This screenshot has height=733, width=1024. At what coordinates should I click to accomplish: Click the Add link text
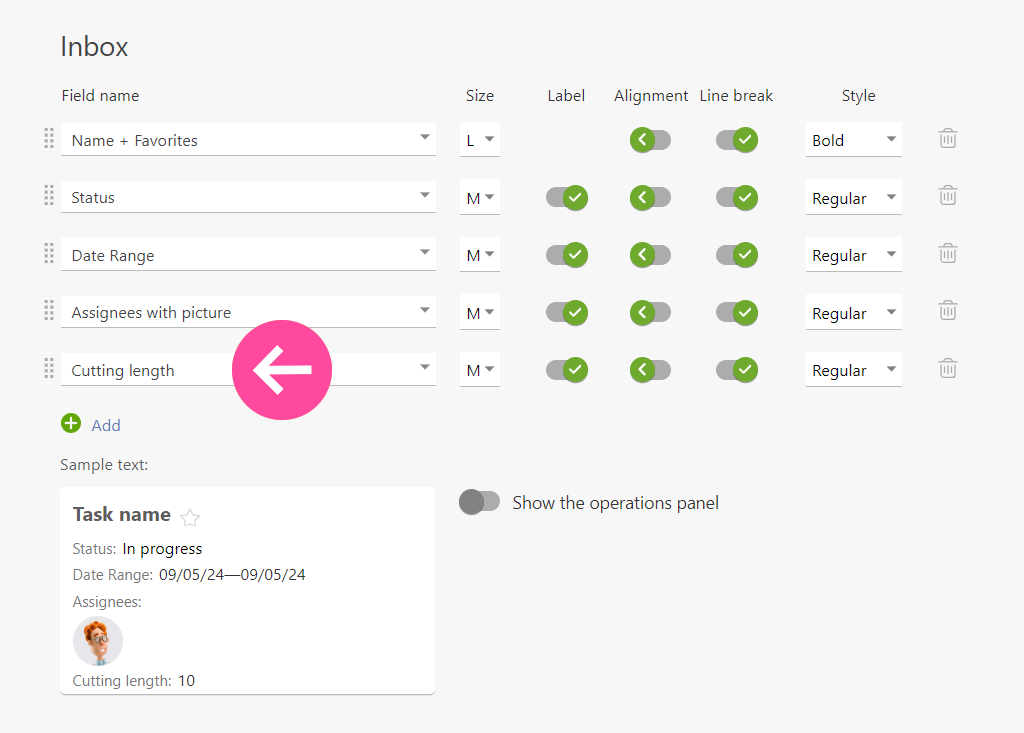[x=106, y=425]
